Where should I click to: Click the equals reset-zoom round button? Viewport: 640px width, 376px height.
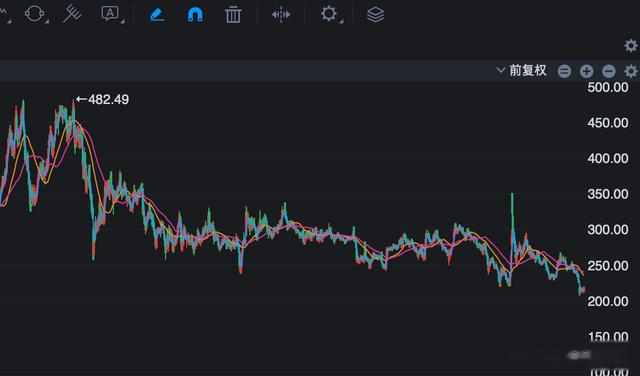pos(564,71)
